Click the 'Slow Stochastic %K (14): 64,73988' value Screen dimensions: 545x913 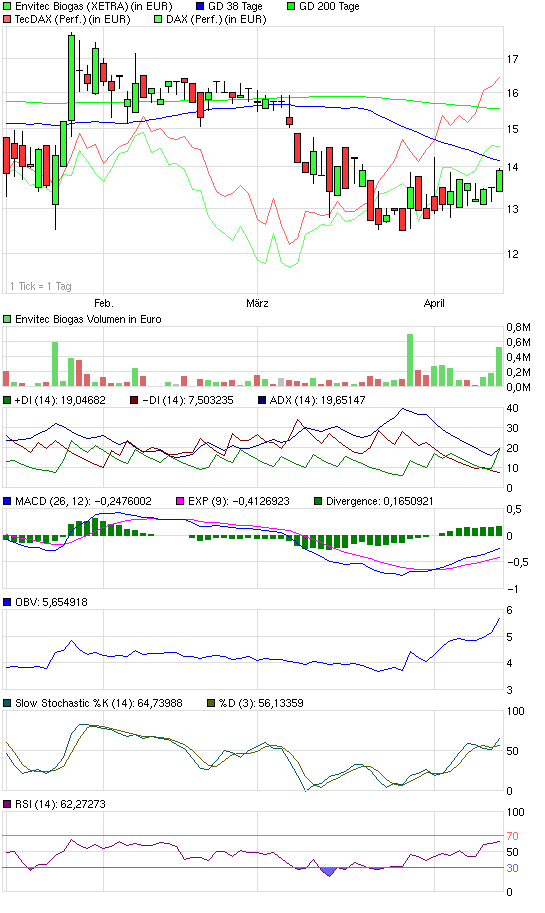[98, 703]
